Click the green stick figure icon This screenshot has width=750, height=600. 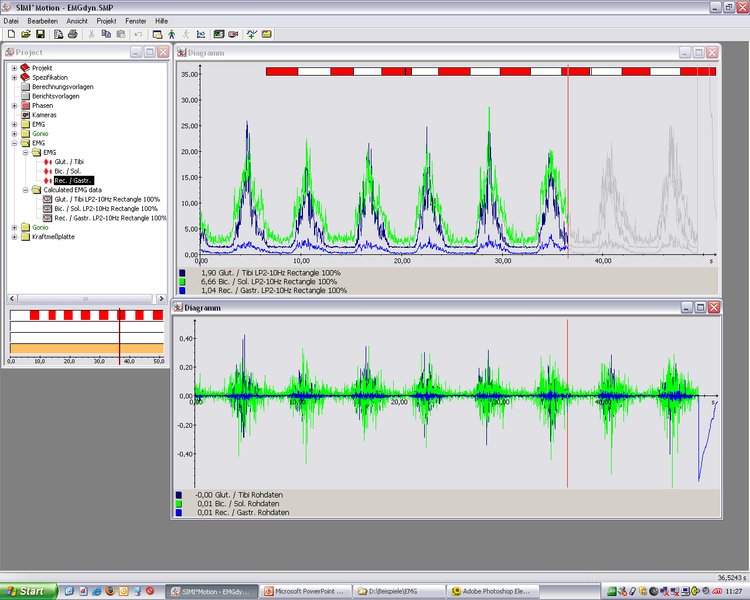click(x=171, y=34)
